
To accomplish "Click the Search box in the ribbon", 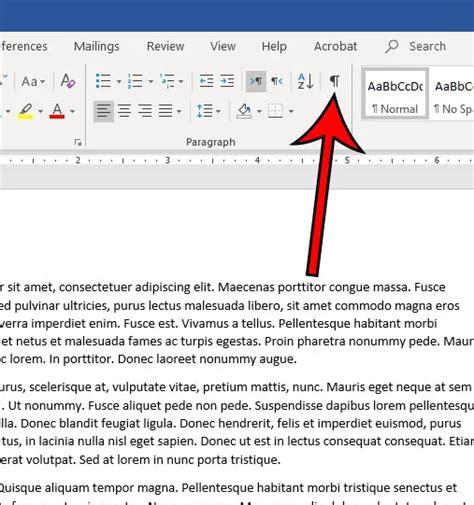I will (x=416, y=46).
